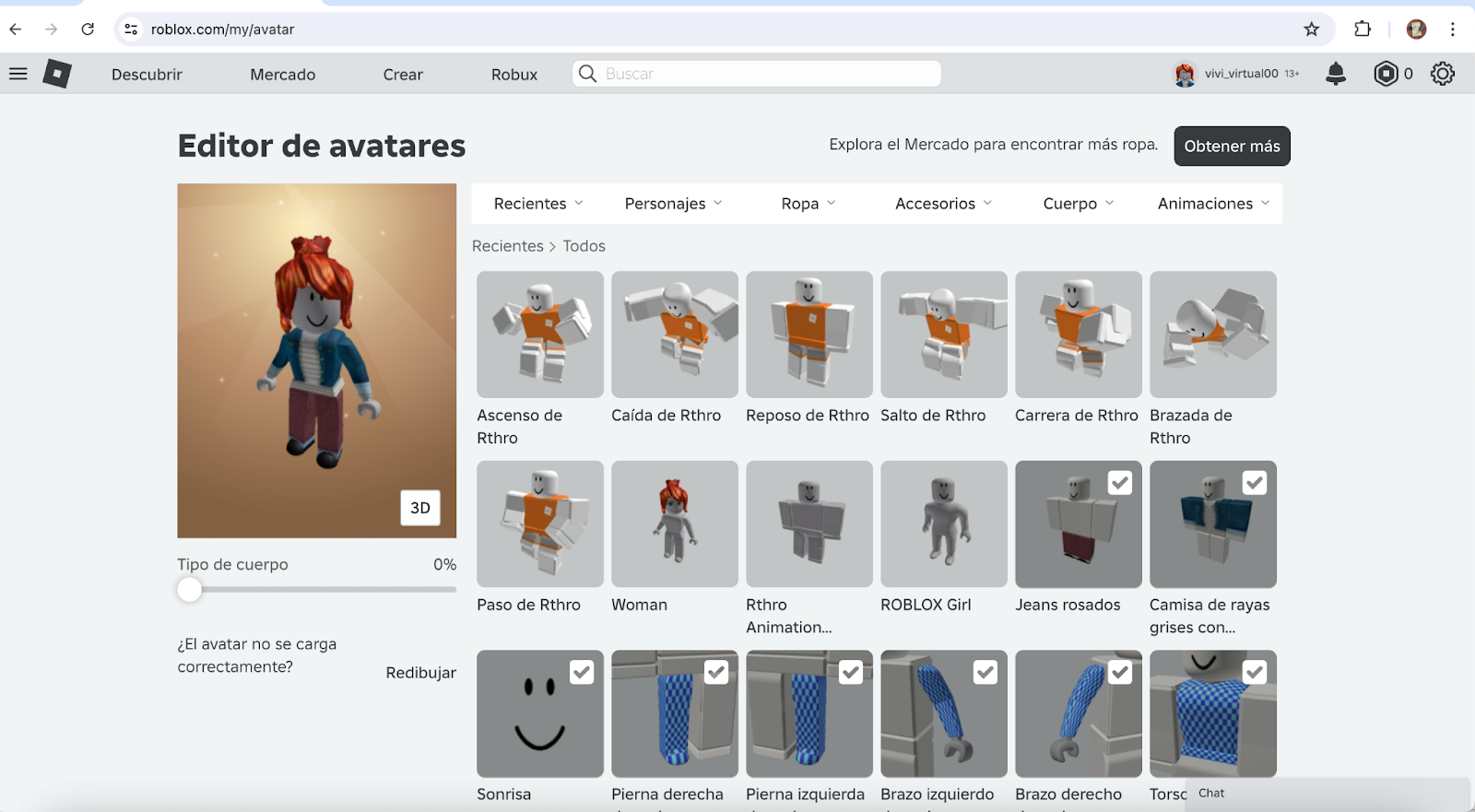This screenshot has height=812, width=1475.
Task: Click the search magnifier icon
Action: pos(587,74)
